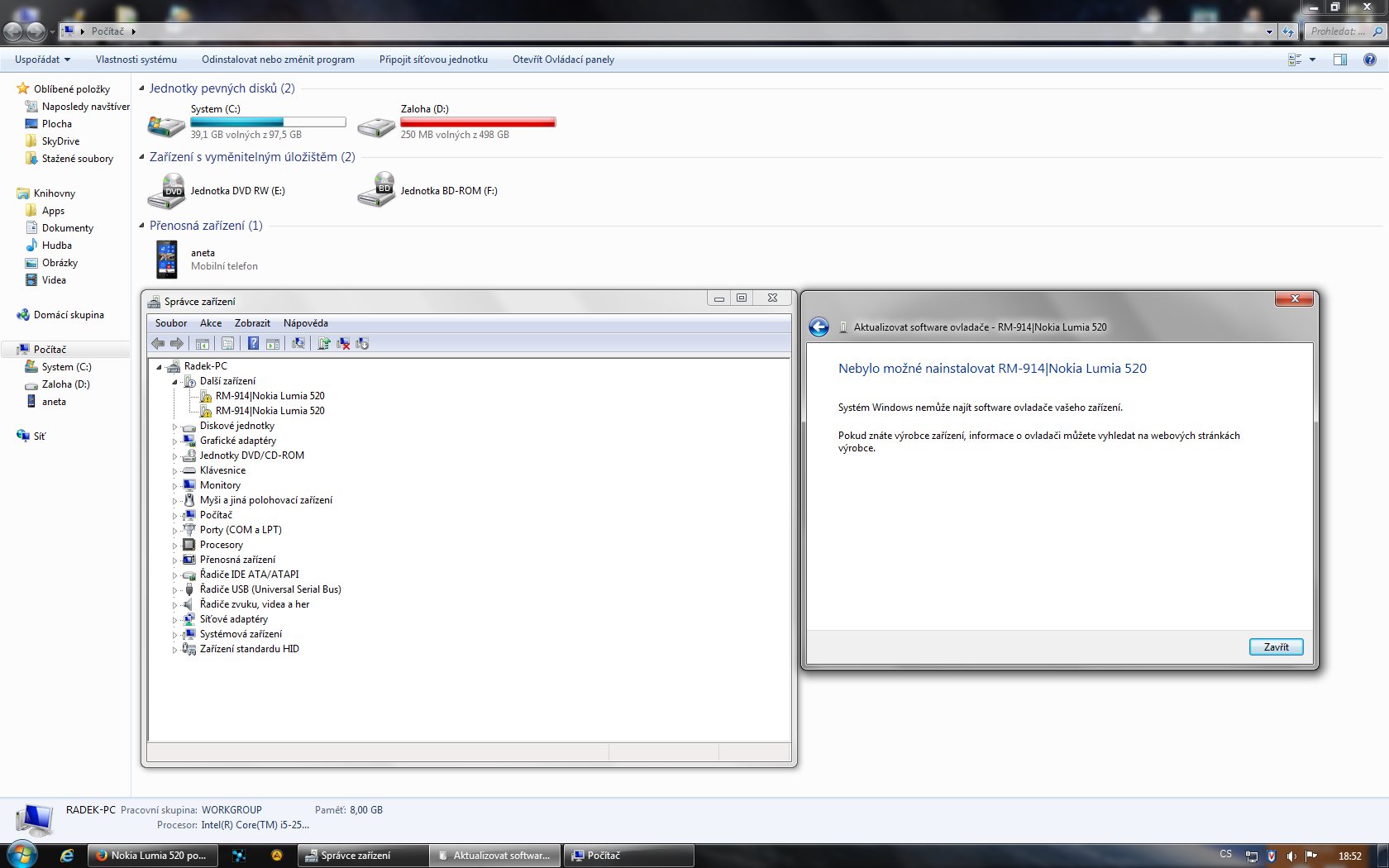Open the Nápověda menu in Device Manager

306,323
